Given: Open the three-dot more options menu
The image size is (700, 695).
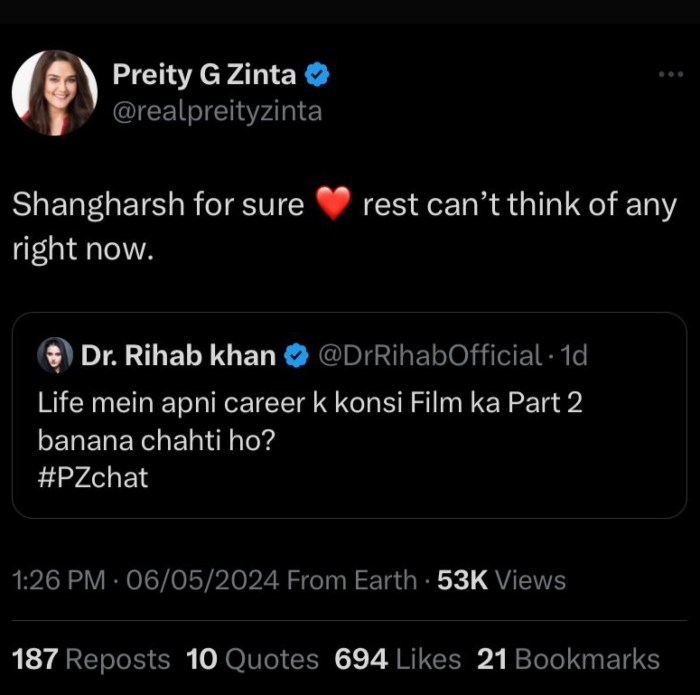Looking at the screenshot, I should pos(670,76).
